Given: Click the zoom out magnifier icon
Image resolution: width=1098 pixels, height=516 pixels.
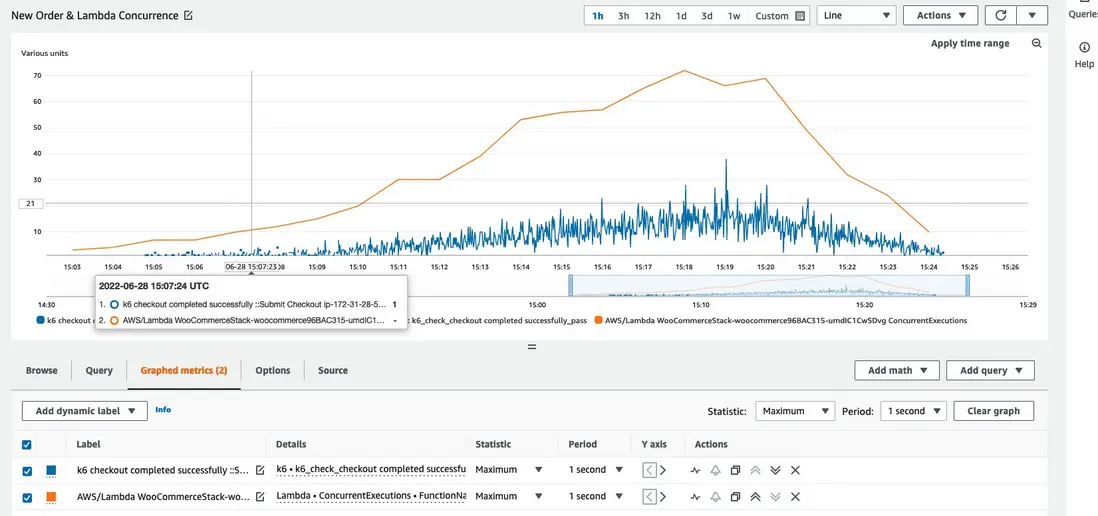Looking at the screenshot, I should [x=1037, y=44].
